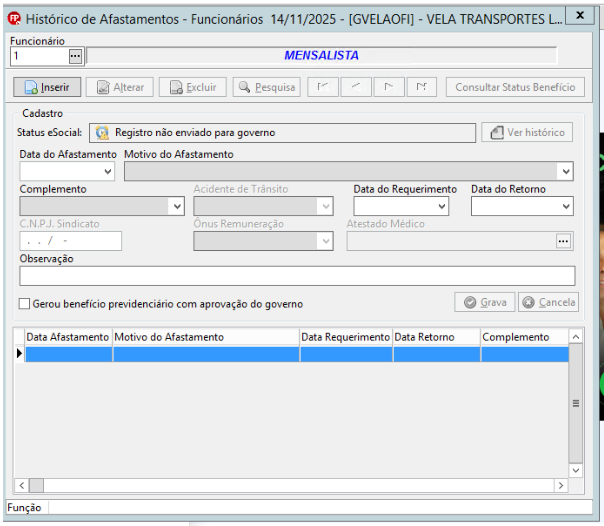
Task: Check Gerou benefício previdenciário checkbox
Action: point(24,304)
